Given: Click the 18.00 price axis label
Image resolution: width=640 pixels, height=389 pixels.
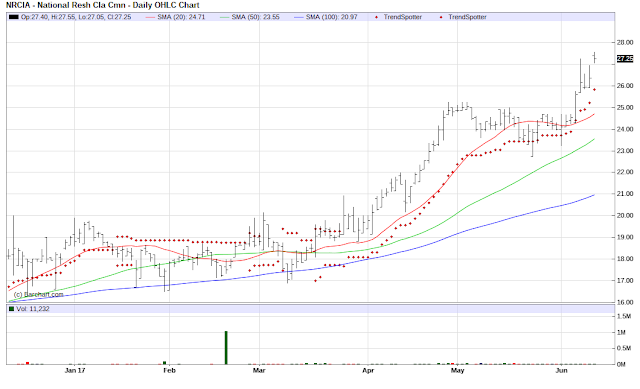Looking at the screenshot, I should pyautogui.click(x=625, y=259).
